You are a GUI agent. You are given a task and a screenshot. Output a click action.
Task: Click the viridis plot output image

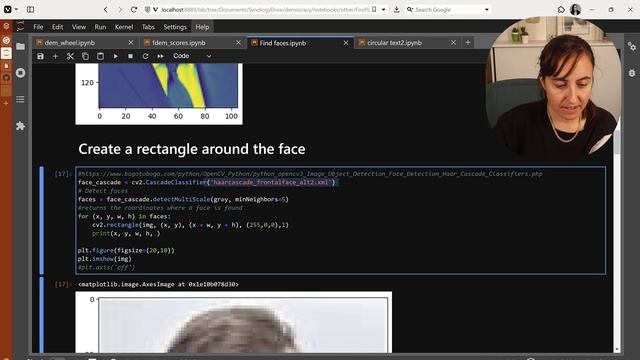pos(159,94)
